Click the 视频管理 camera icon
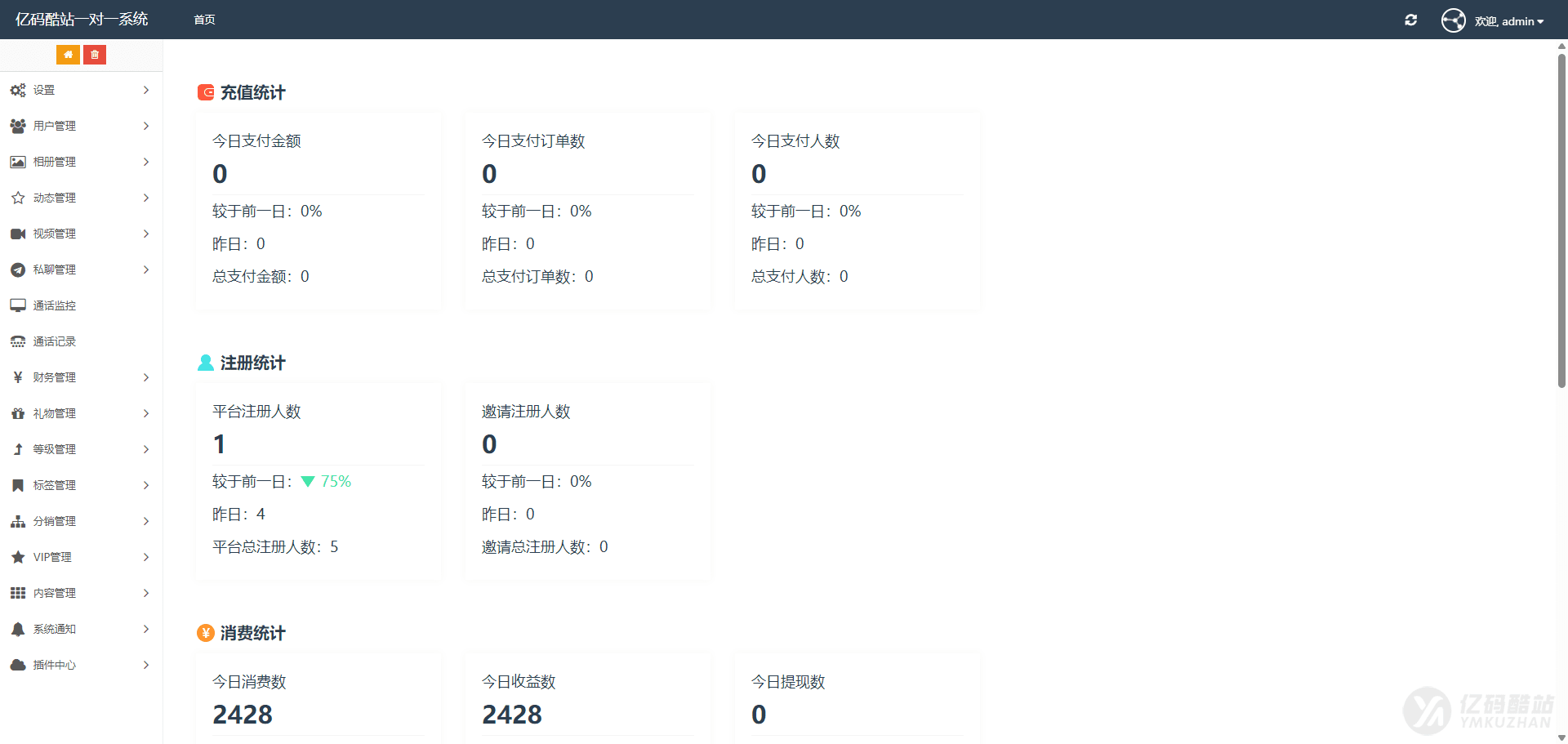The width and height of the screenshot is (1568, 744). 18,234
